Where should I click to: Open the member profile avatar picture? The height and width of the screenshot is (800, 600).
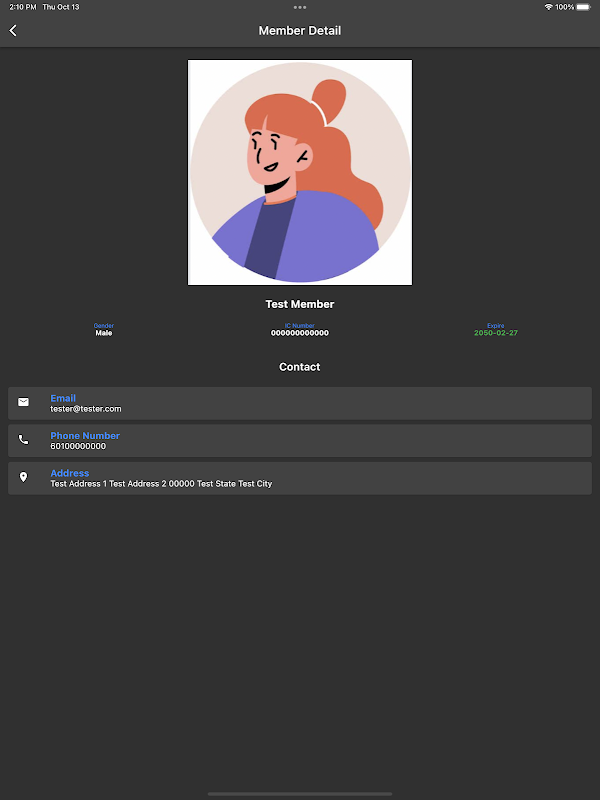(300, 172)
